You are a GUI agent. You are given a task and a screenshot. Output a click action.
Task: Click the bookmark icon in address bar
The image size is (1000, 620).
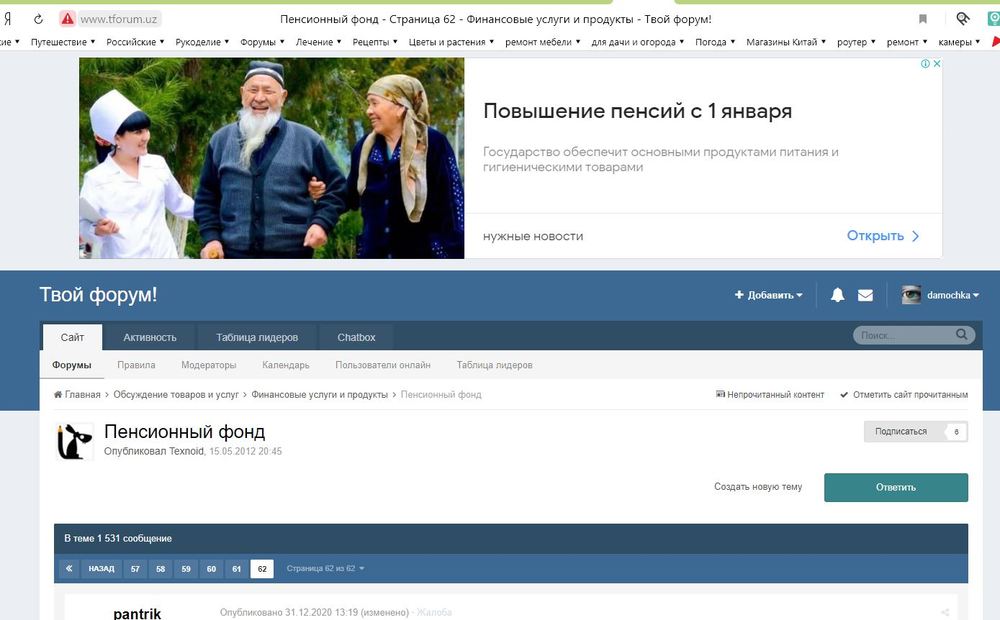click(x=923, y=19)
